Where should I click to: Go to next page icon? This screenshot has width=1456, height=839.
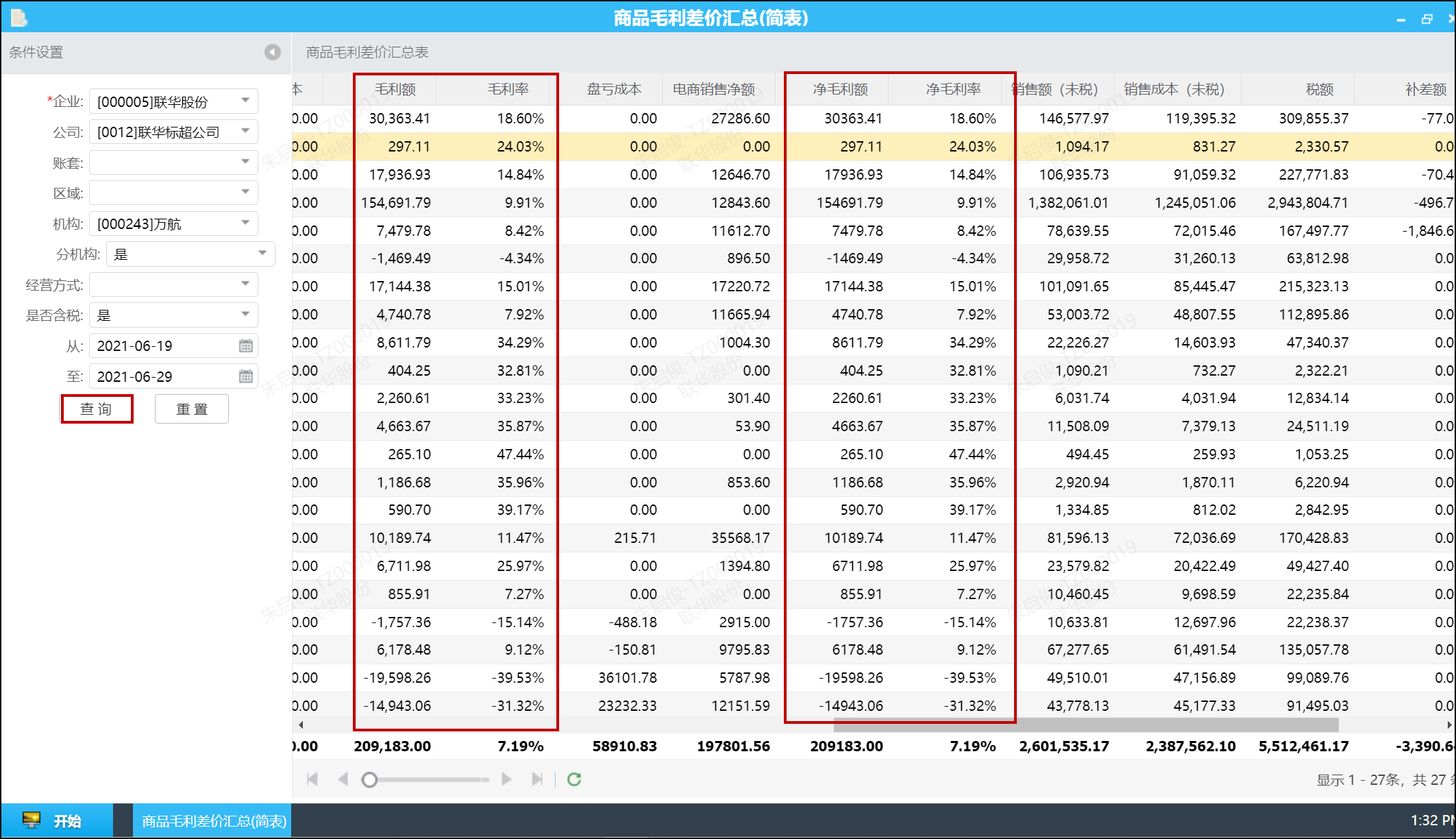click(506, 779)
